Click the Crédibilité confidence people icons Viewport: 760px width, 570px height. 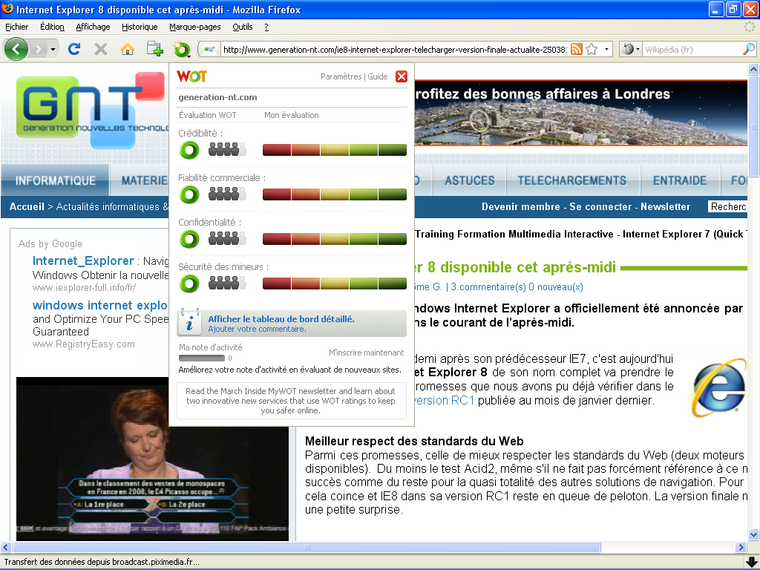pyautogui.click(x=227, y=149)
